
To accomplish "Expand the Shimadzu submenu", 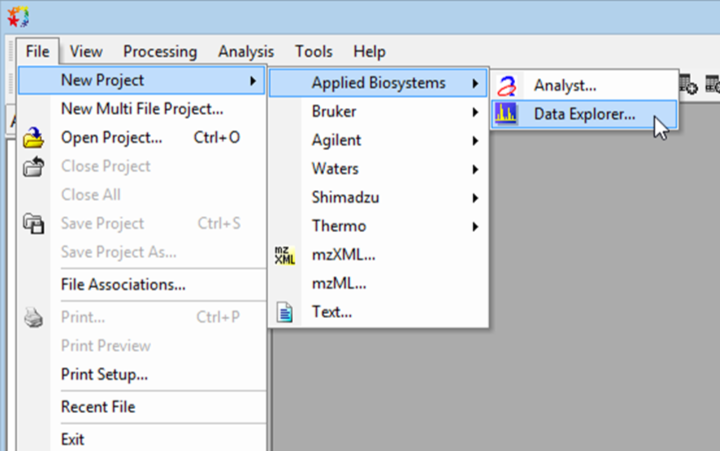I will point(378,197).
